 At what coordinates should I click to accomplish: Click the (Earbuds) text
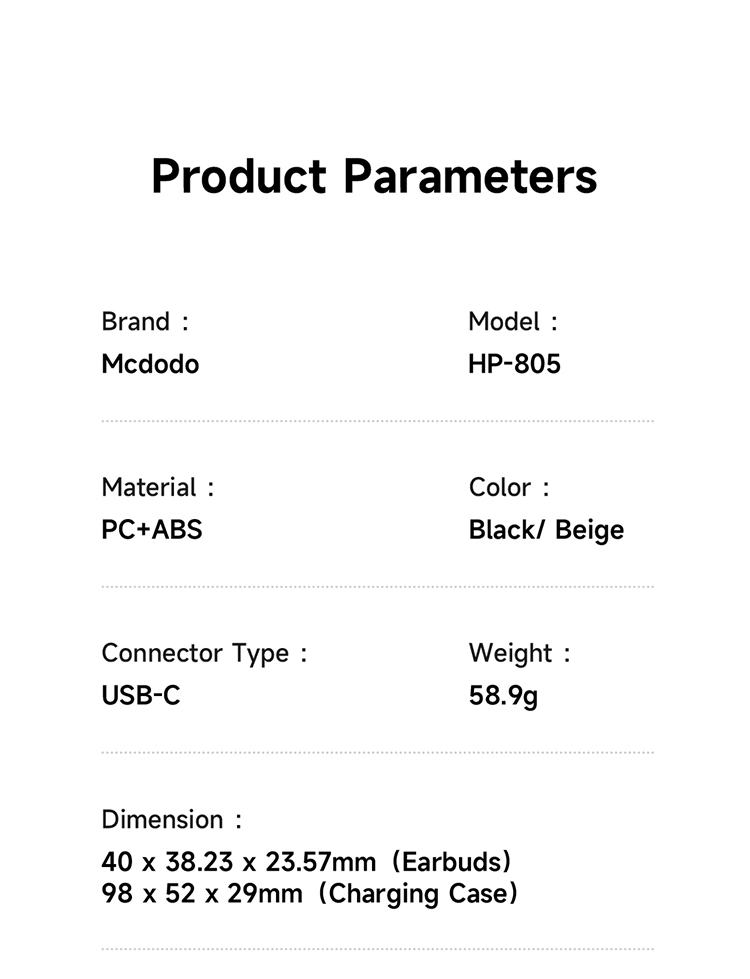453,861
